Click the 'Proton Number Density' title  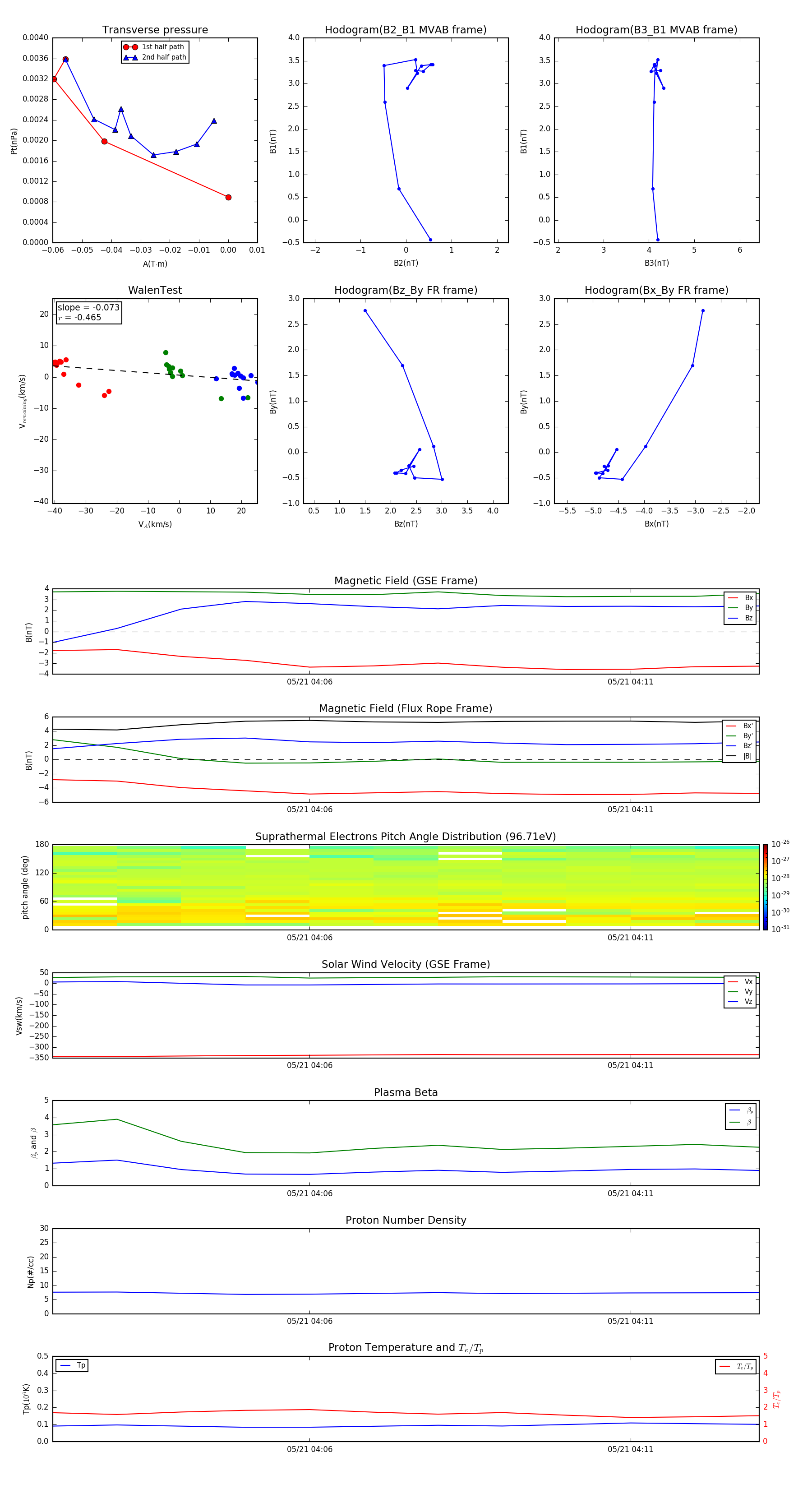coord(406,1221)
